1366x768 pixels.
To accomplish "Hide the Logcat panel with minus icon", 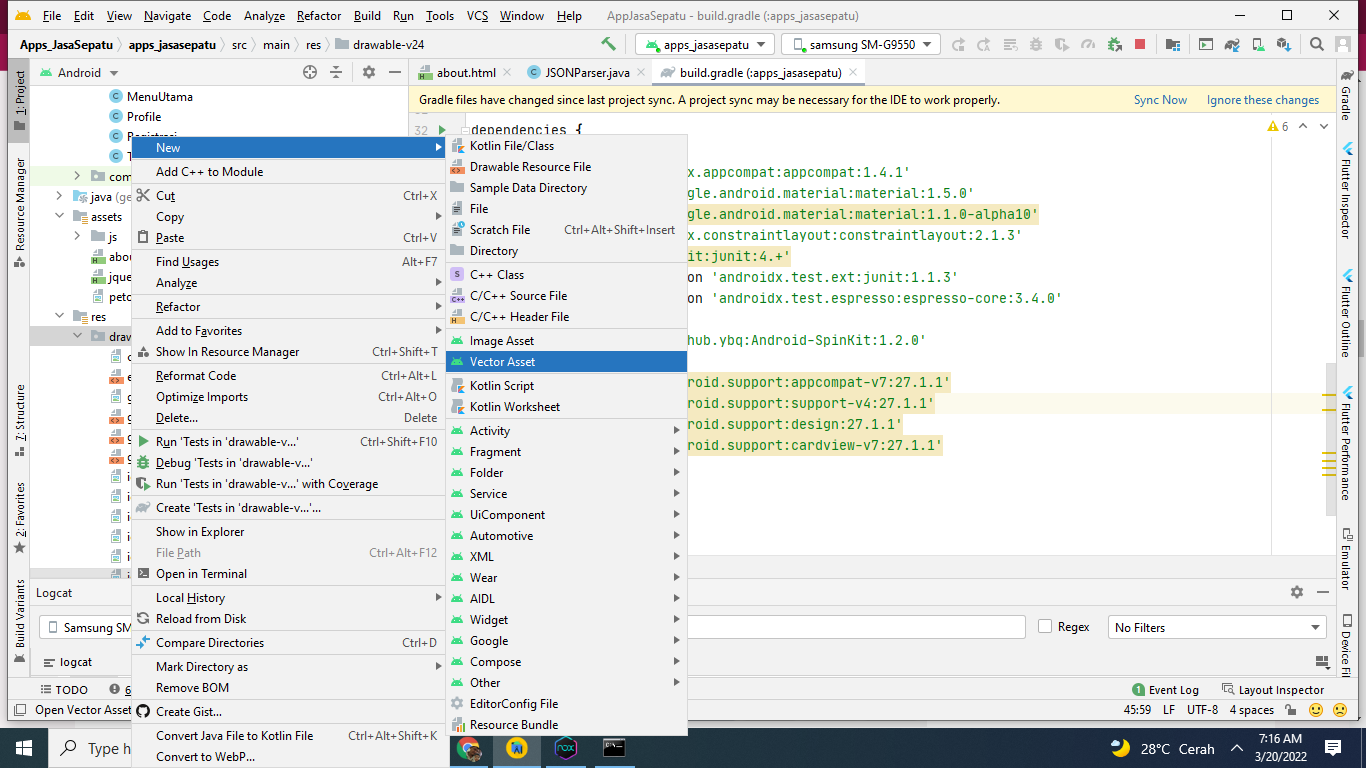I will [1324, 592].
